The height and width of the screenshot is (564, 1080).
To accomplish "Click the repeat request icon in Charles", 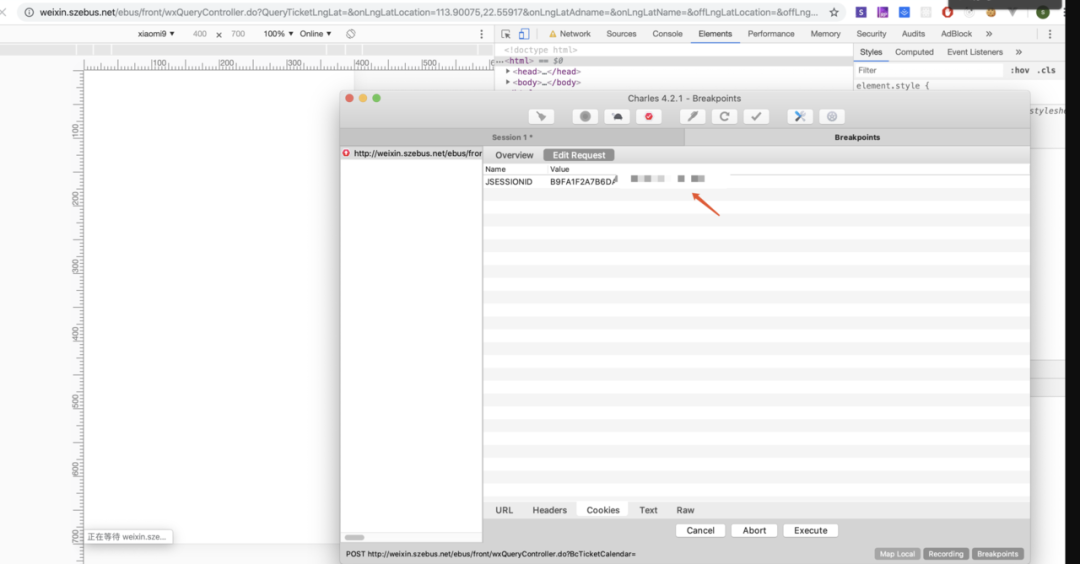I will [x=724, y=116].
